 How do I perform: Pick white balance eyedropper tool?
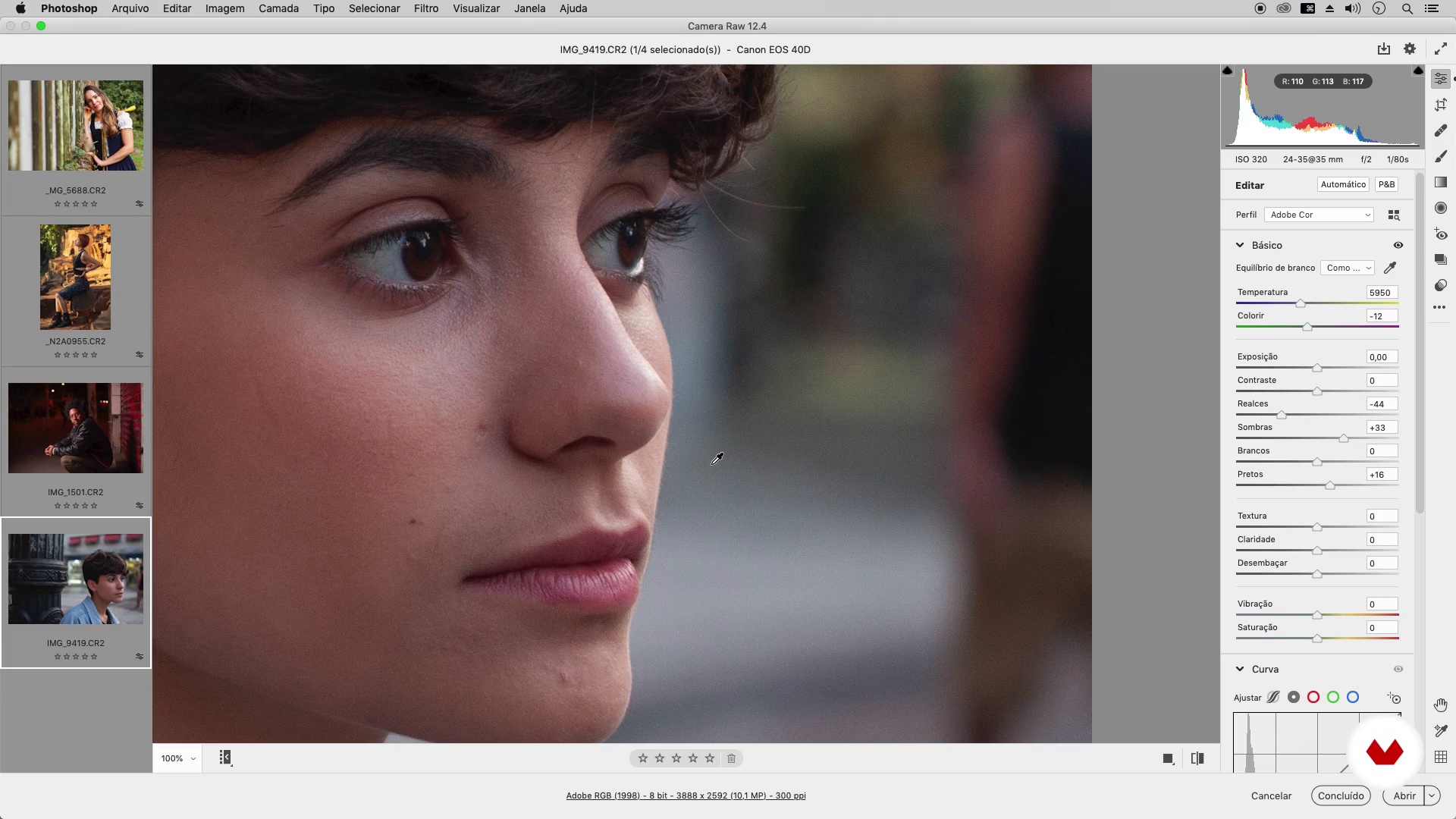click(1390, 268)
